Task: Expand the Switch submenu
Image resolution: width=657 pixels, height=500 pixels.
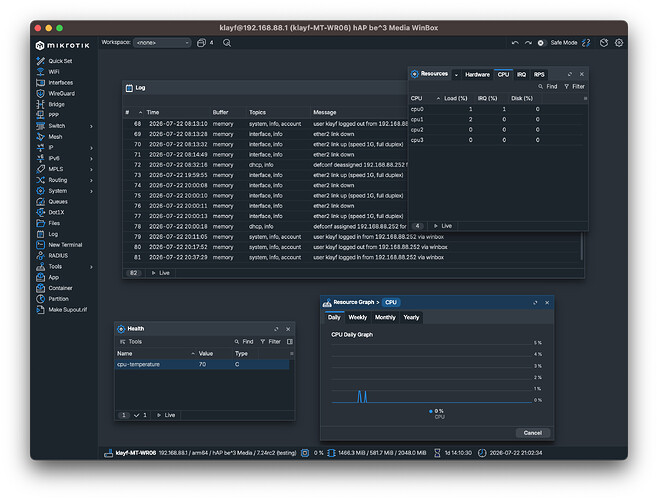Action: 91,126
